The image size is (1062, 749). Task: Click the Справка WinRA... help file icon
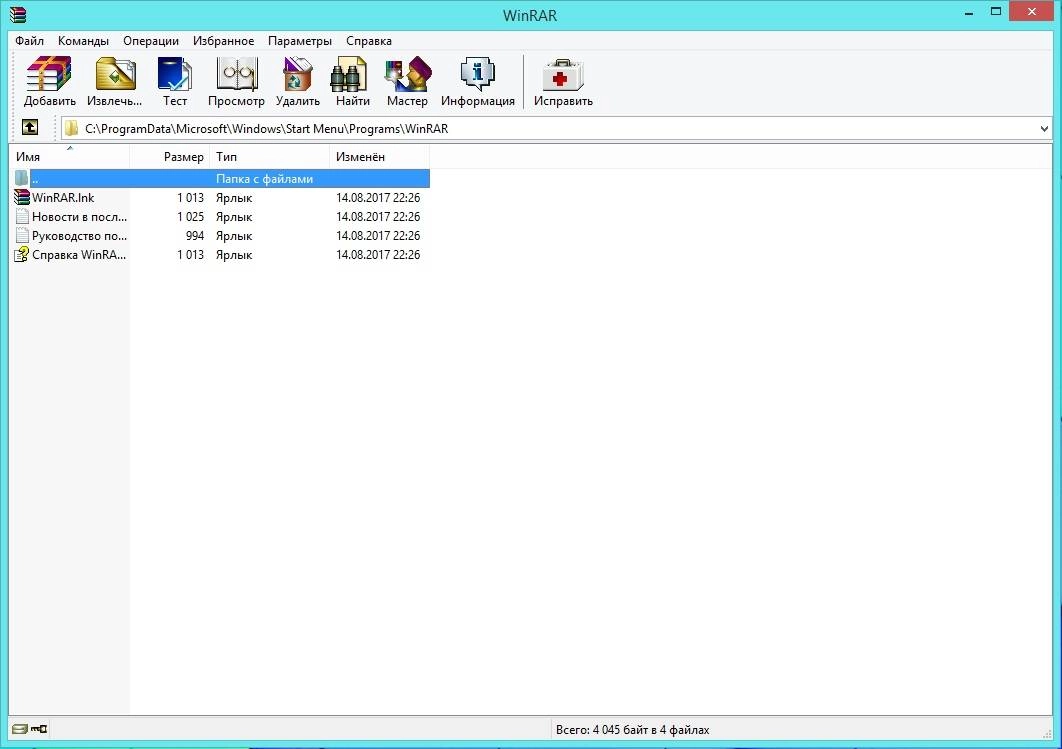click(x=22, y=255)
